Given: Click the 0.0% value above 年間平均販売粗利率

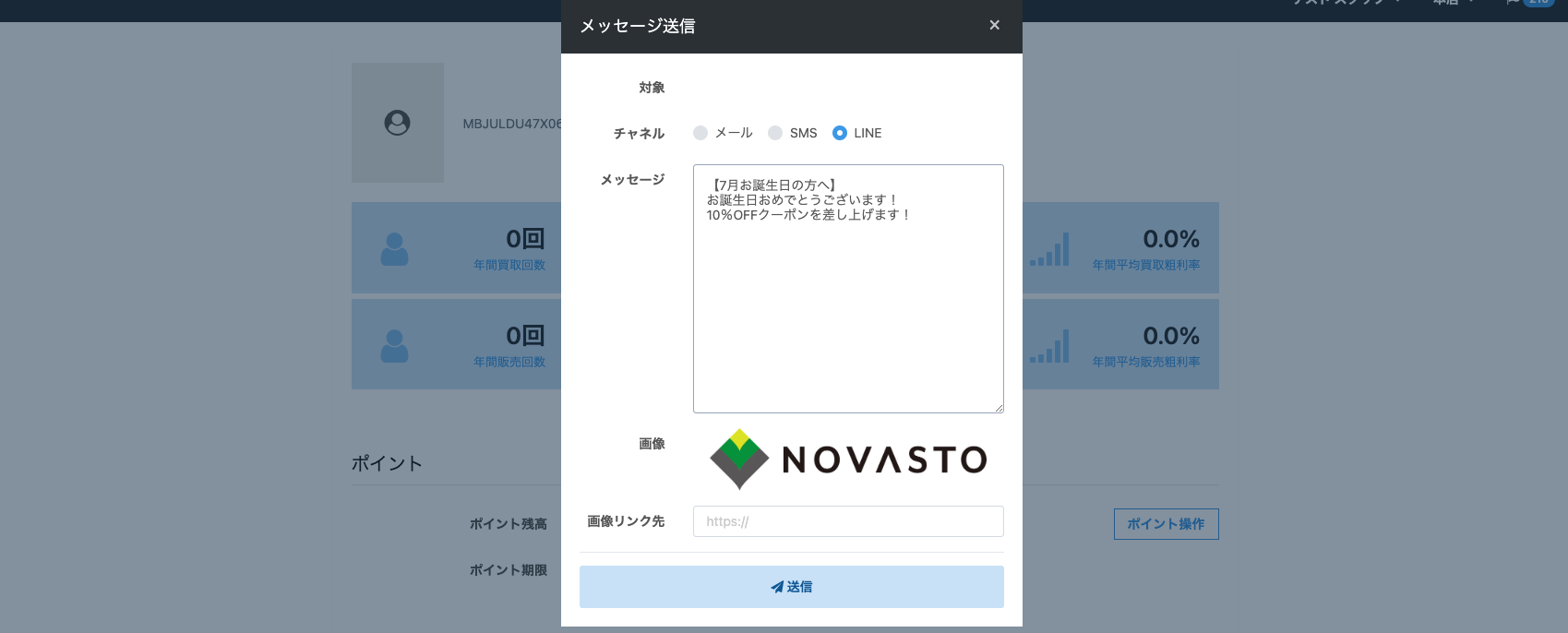Looking at the screenshot, I should click(1171, 336).
